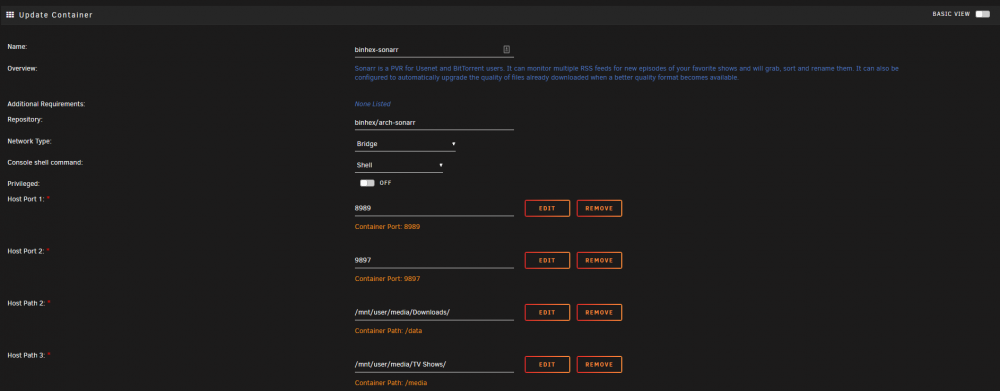Viewport: 1000px width, 391px height.
Task: Remove Host Port 1 entry
Action: point(599,209)
